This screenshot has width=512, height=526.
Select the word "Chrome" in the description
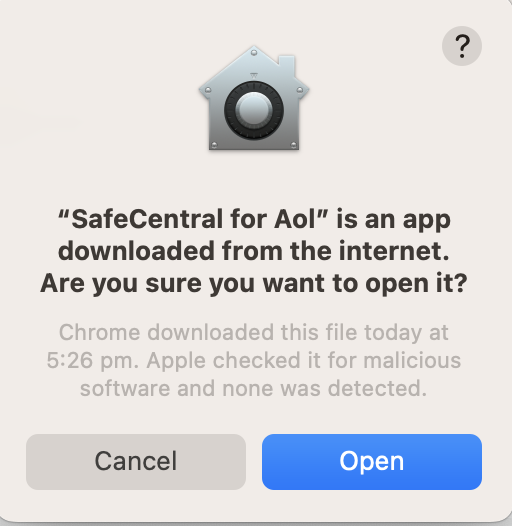(x=100, y=332)
